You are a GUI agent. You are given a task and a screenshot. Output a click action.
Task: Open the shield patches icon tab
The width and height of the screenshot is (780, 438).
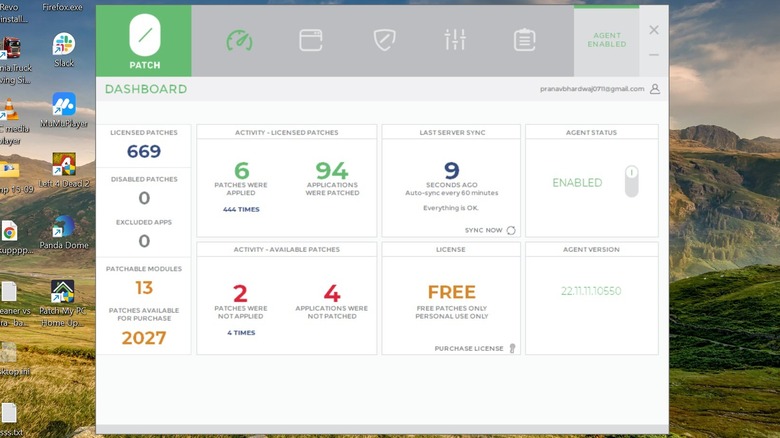click(x=384, y=40)
